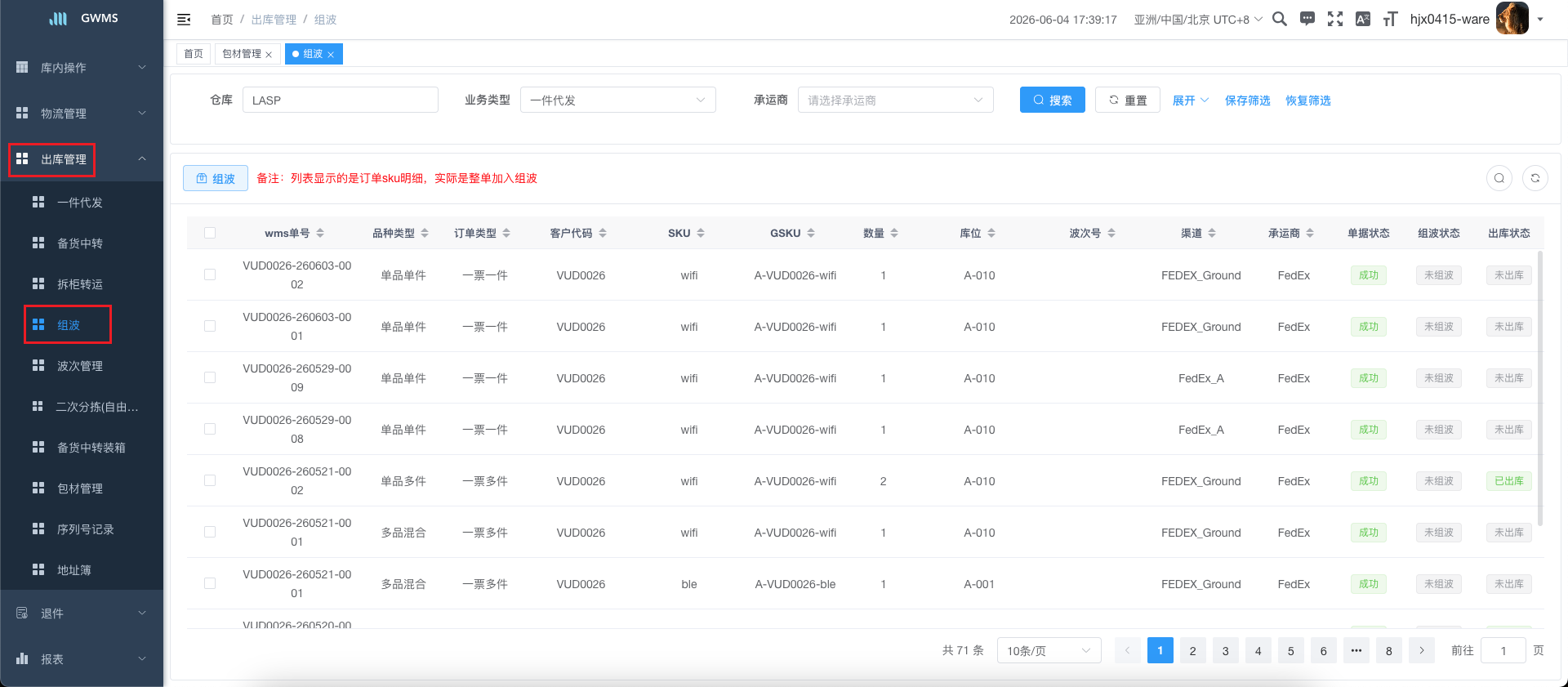This screenshot has height=687, width=1568.
Task: Click the 组波 action button
Action: point(216,178)
